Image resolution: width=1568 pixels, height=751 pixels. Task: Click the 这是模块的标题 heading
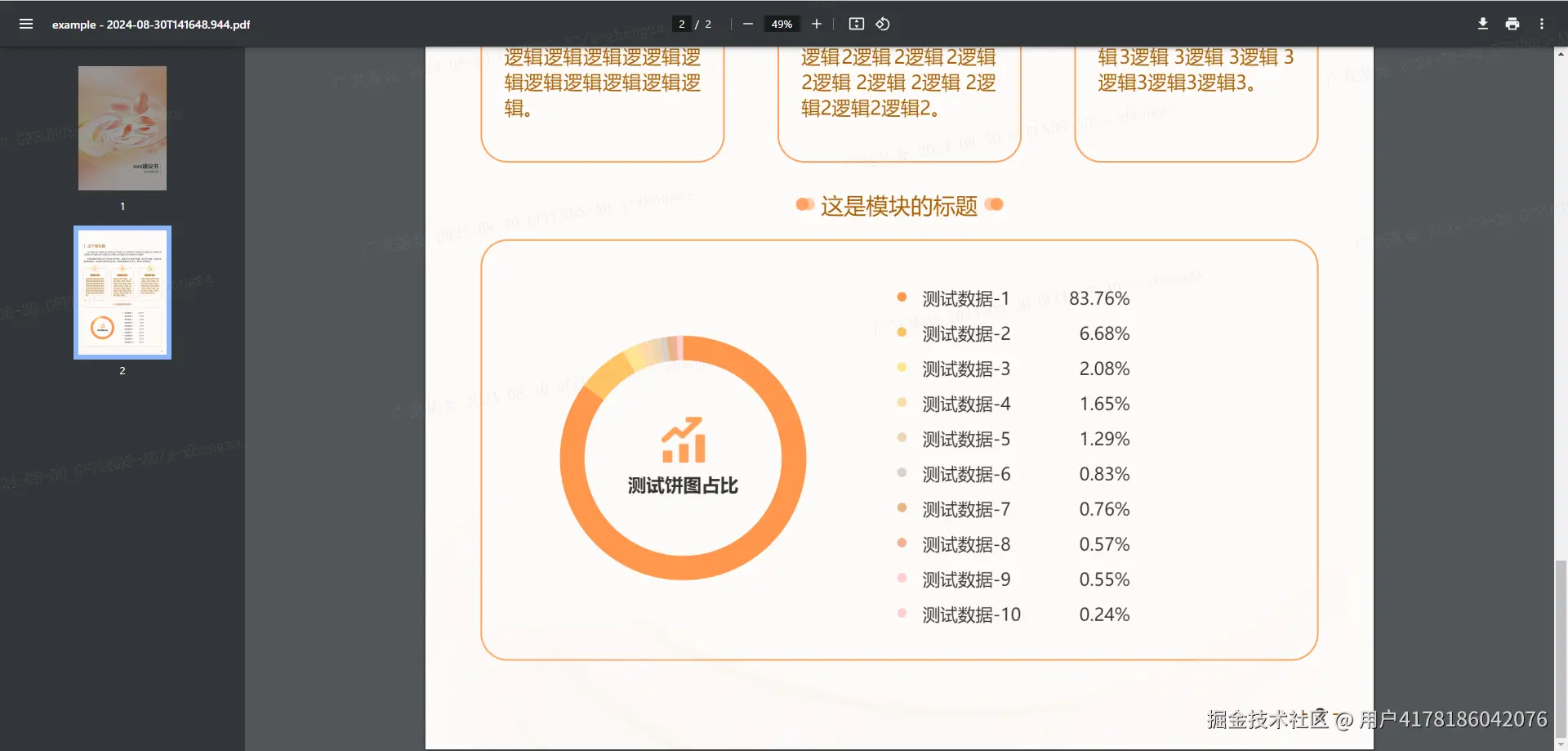[899, 205]
